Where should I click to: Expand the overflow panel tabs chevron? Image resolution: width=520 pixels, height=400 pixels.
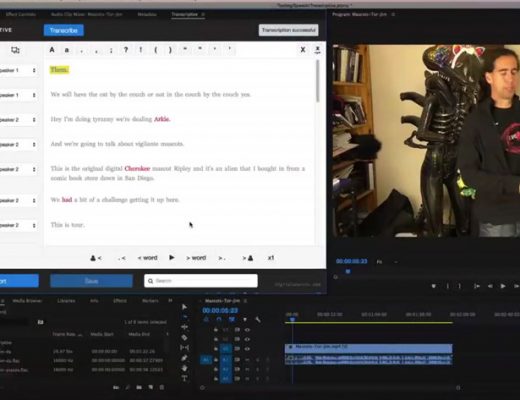(x=170, y=300)
